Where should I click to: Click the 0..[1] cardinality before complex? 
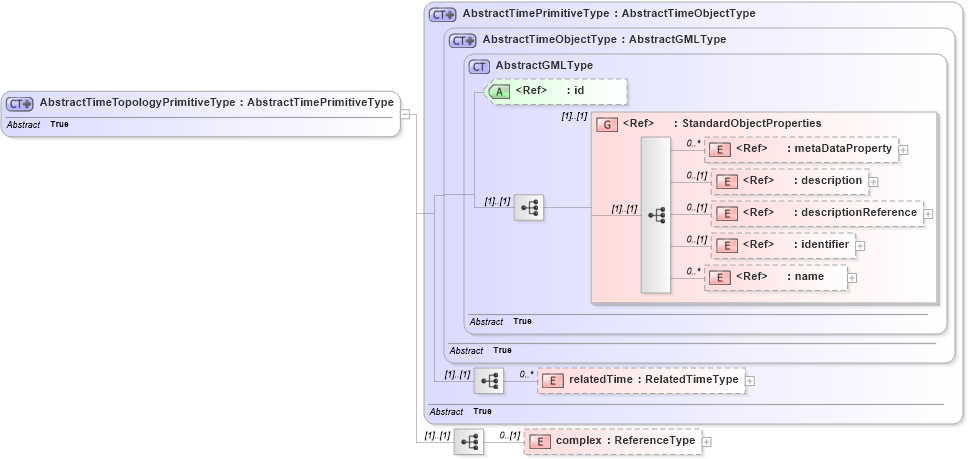click(510, 435)
